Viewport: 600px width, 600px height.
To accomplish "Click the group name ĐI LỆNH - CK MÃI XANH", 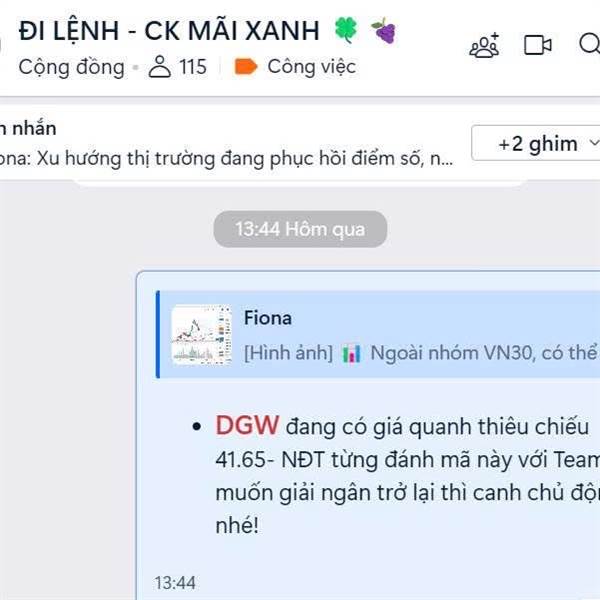I will pyautogui.click(x=169, y=31).
